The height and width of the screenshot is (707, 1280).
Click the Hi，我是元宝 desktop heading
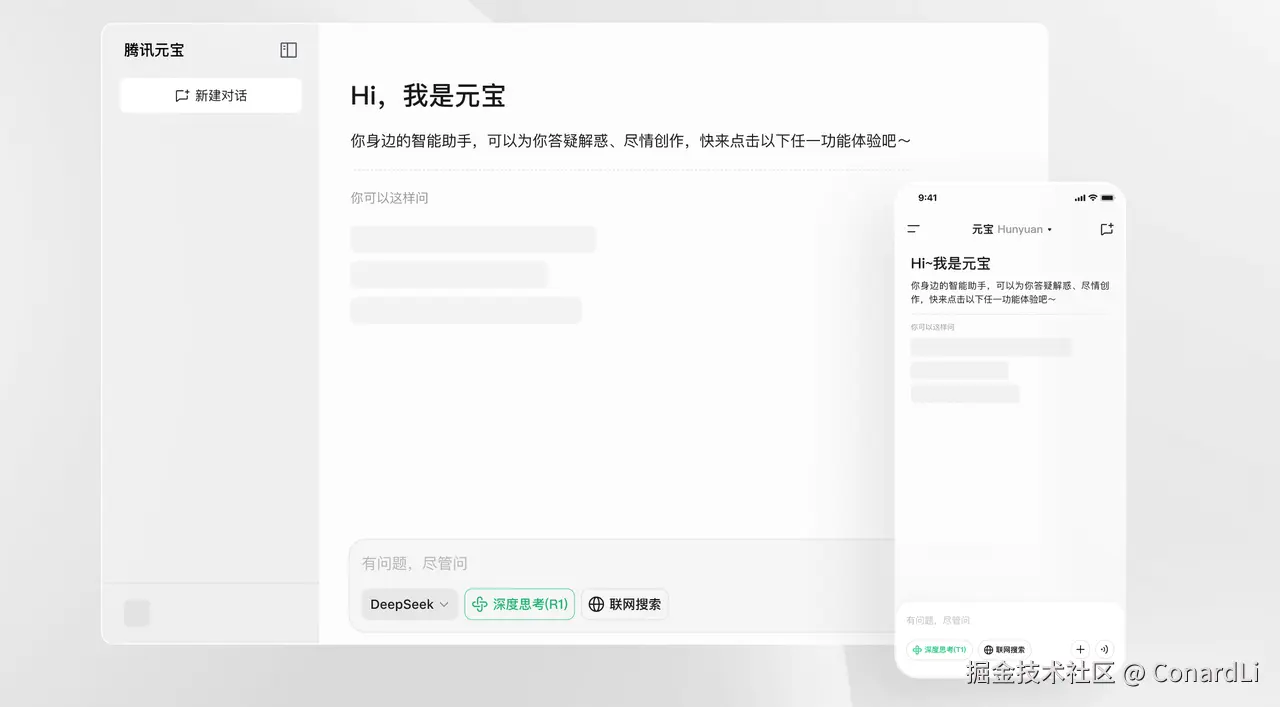(428, 96)
